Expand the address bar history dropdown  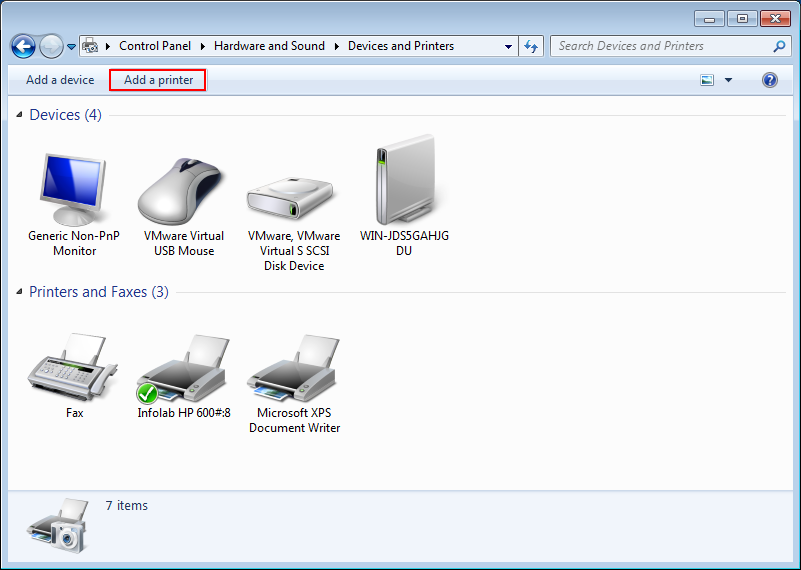[509, 46]
